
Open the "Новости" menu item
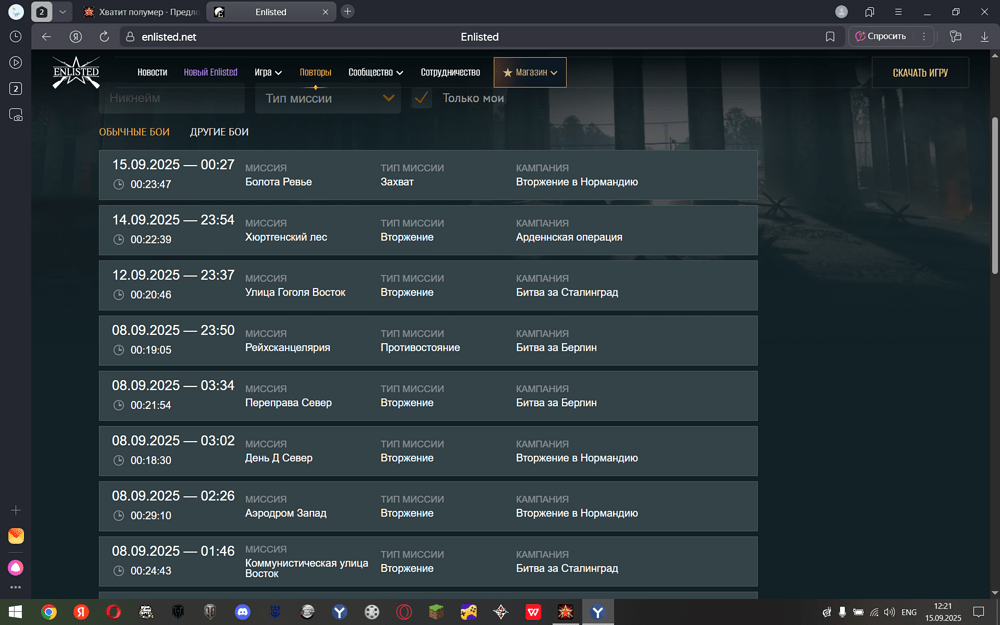tap(152, 73)
